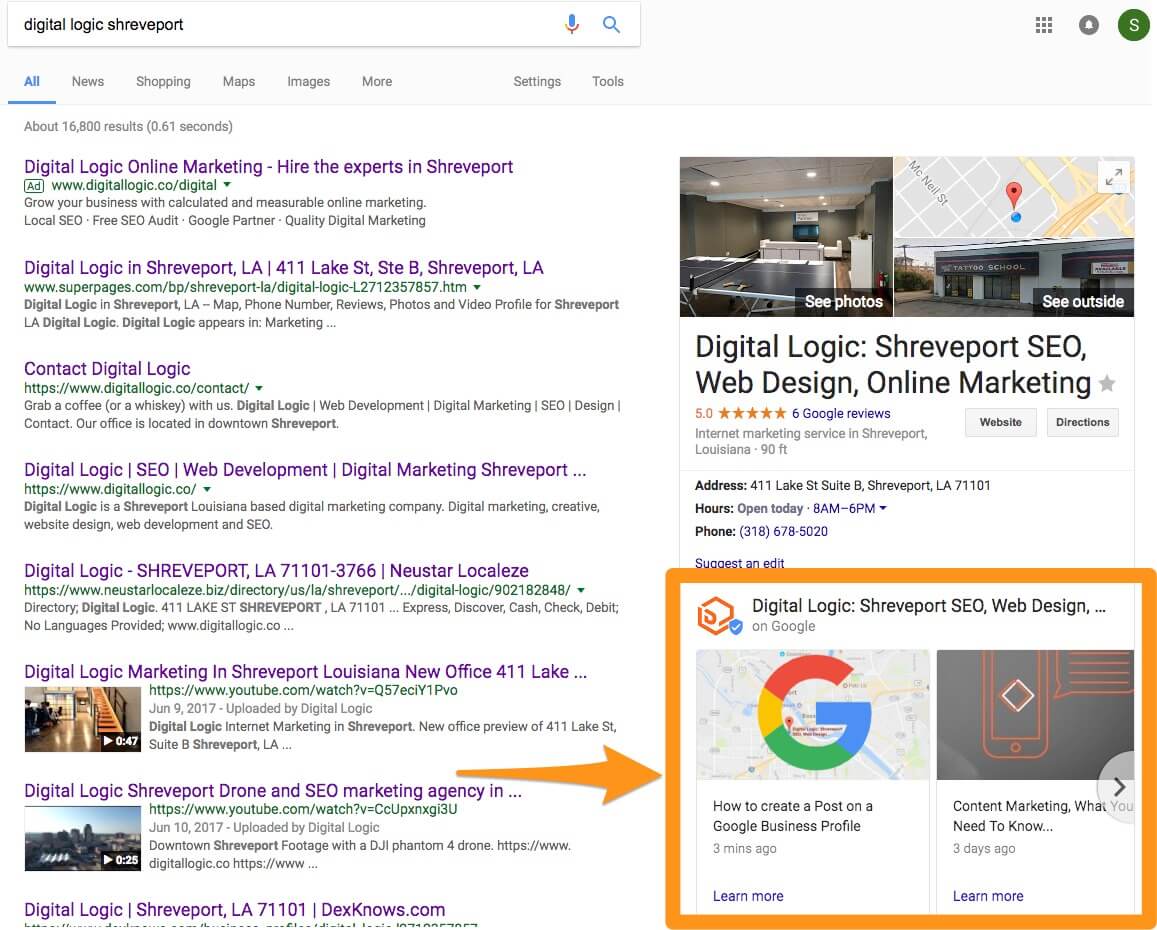Open the Content Marketing post image
Screen dimensions: 1157x930
click(x=1035, y=714)
